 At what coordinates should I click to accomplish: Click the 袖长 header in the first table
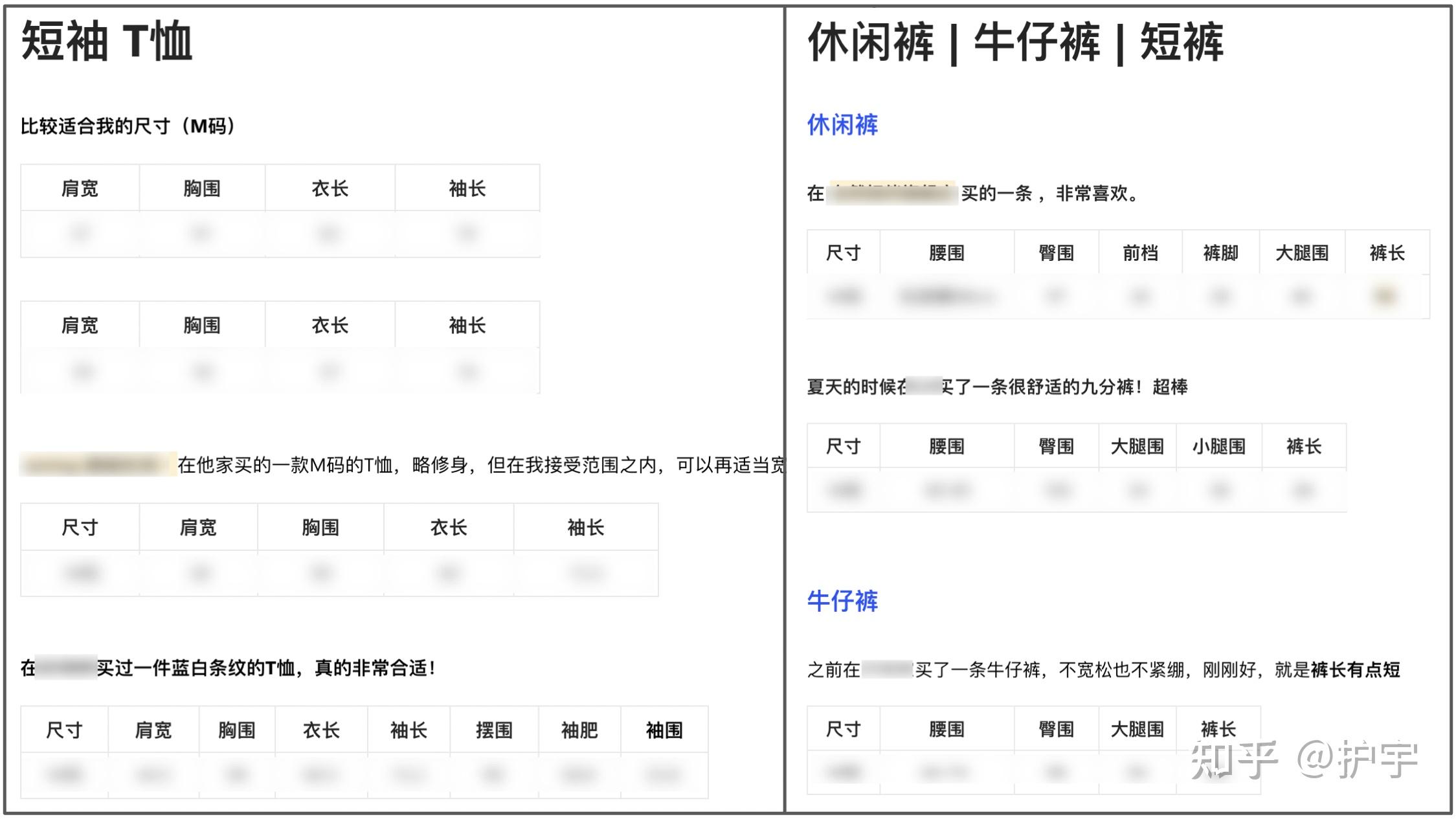point(467,188)
